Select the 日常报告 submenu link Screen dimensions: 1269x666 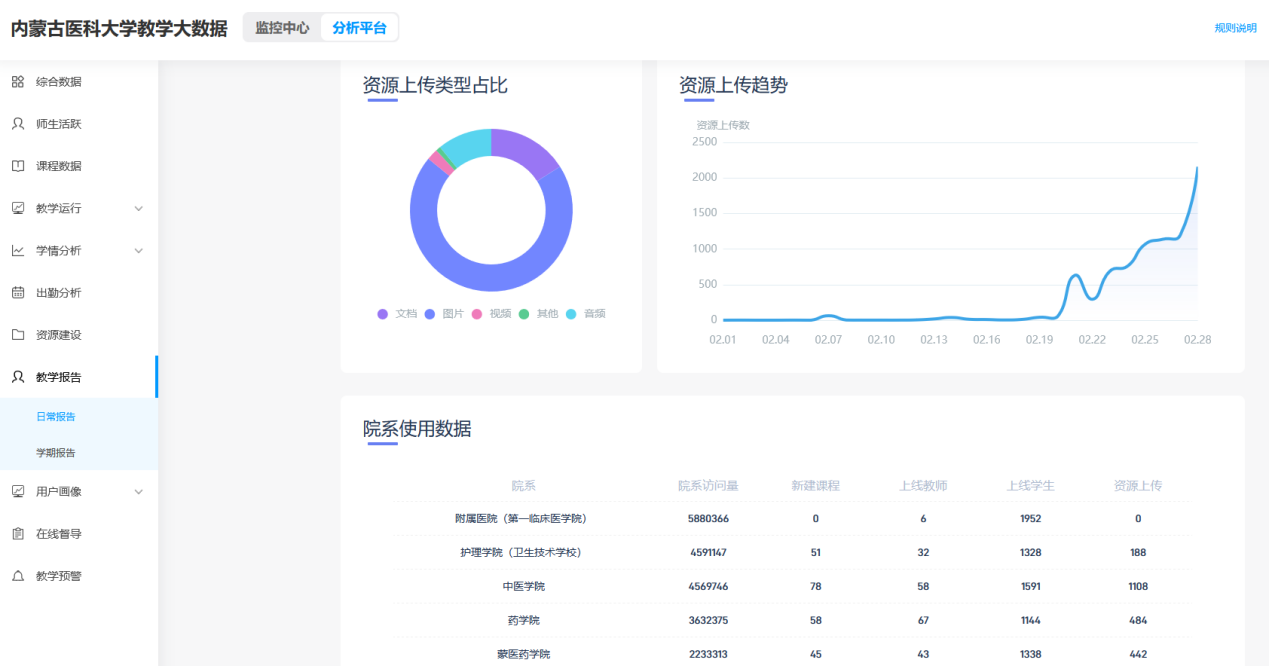point(56,417)
